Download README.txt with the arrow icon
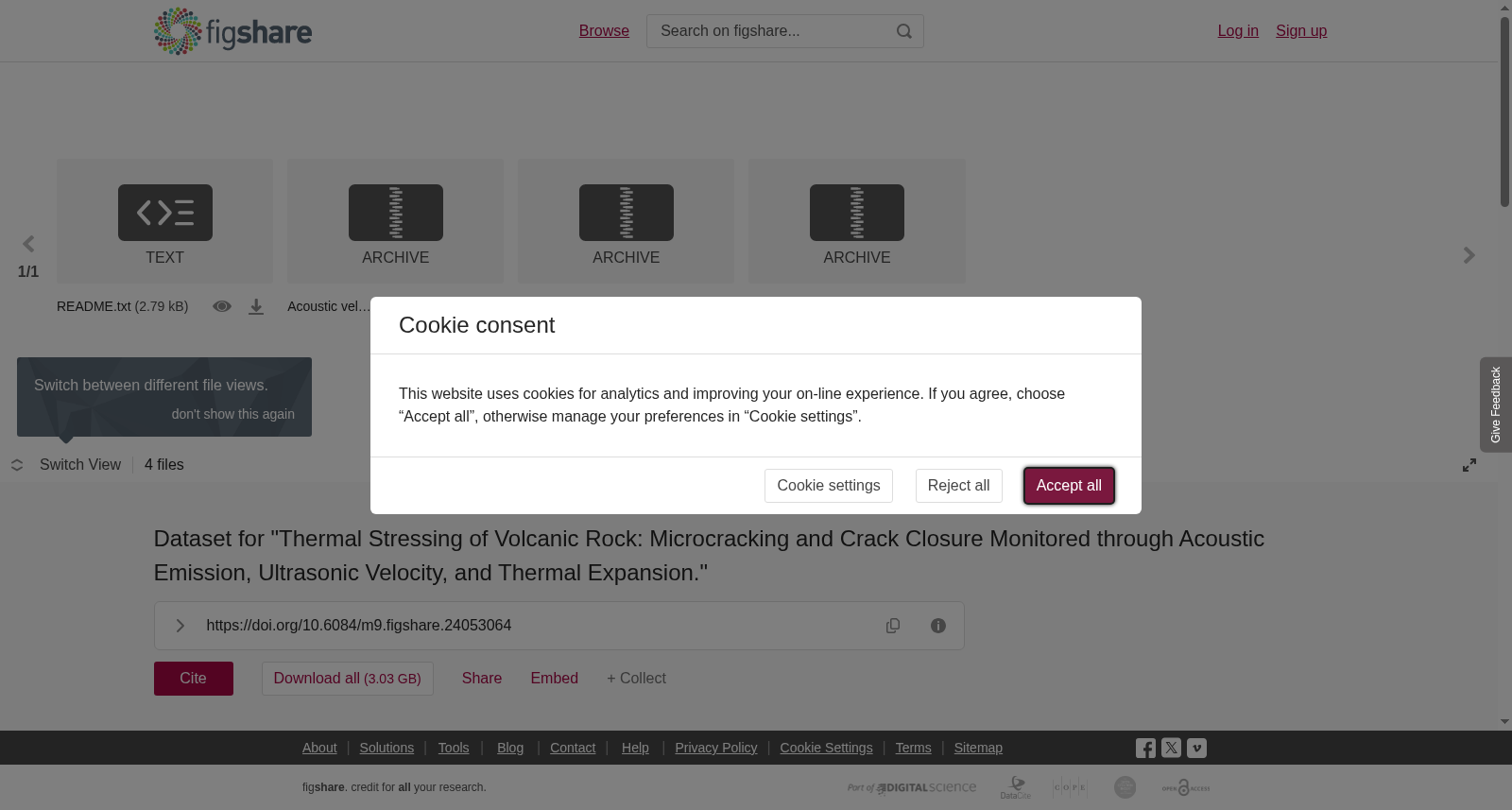The width and height of the screenshot is (1512, 810). 256,307
